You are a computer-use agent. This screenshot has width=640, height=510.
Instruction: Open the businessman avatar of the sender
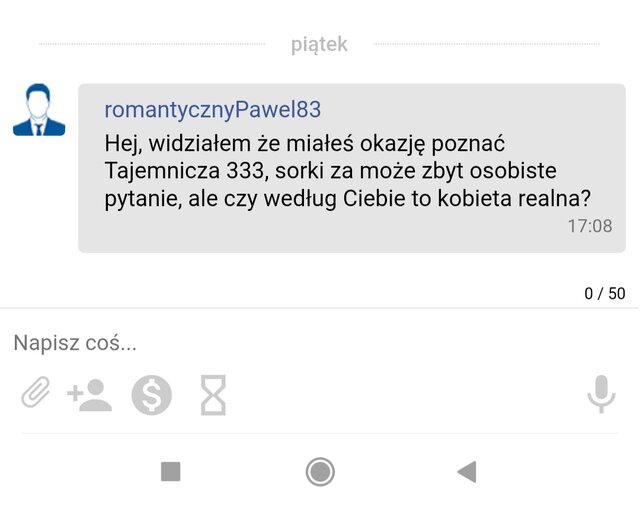click(39, 110)
